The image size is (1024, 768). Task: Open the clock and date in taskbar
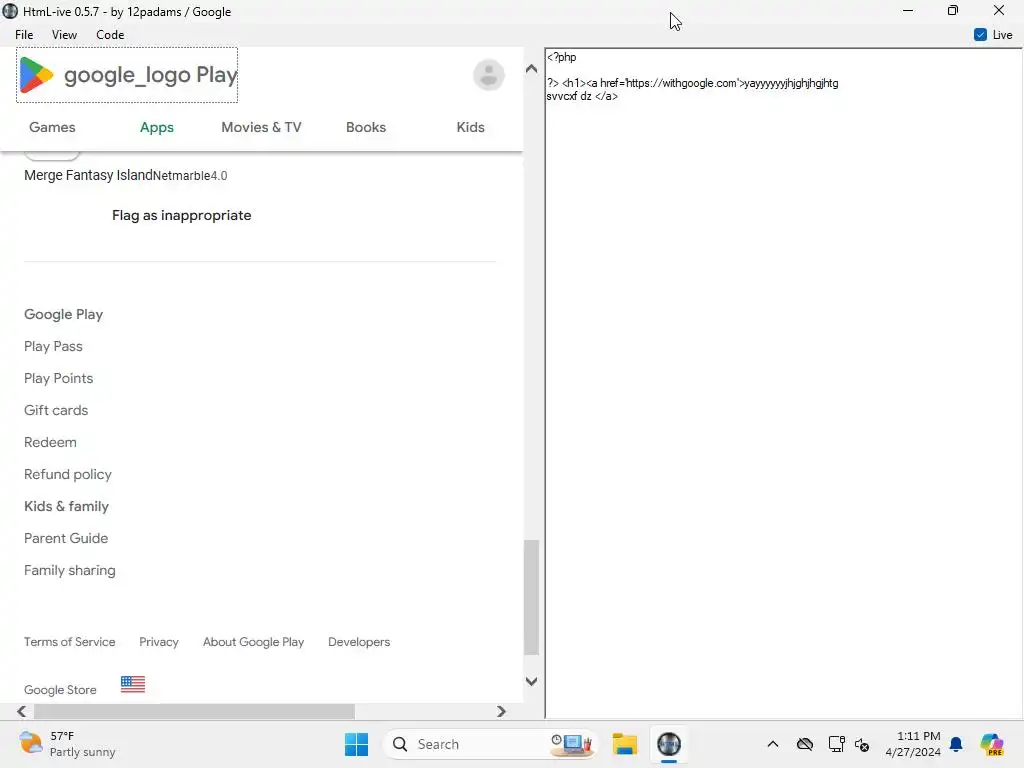(x=913, y=744)
